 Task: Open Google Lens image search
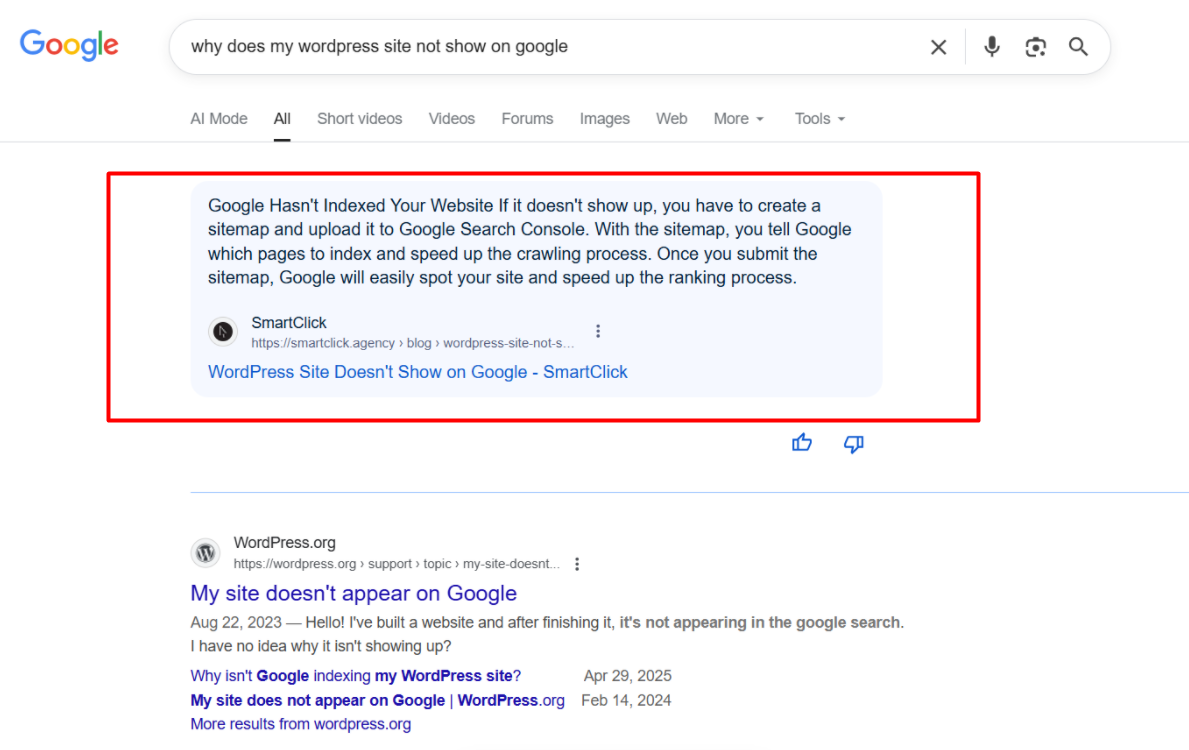1035,46
